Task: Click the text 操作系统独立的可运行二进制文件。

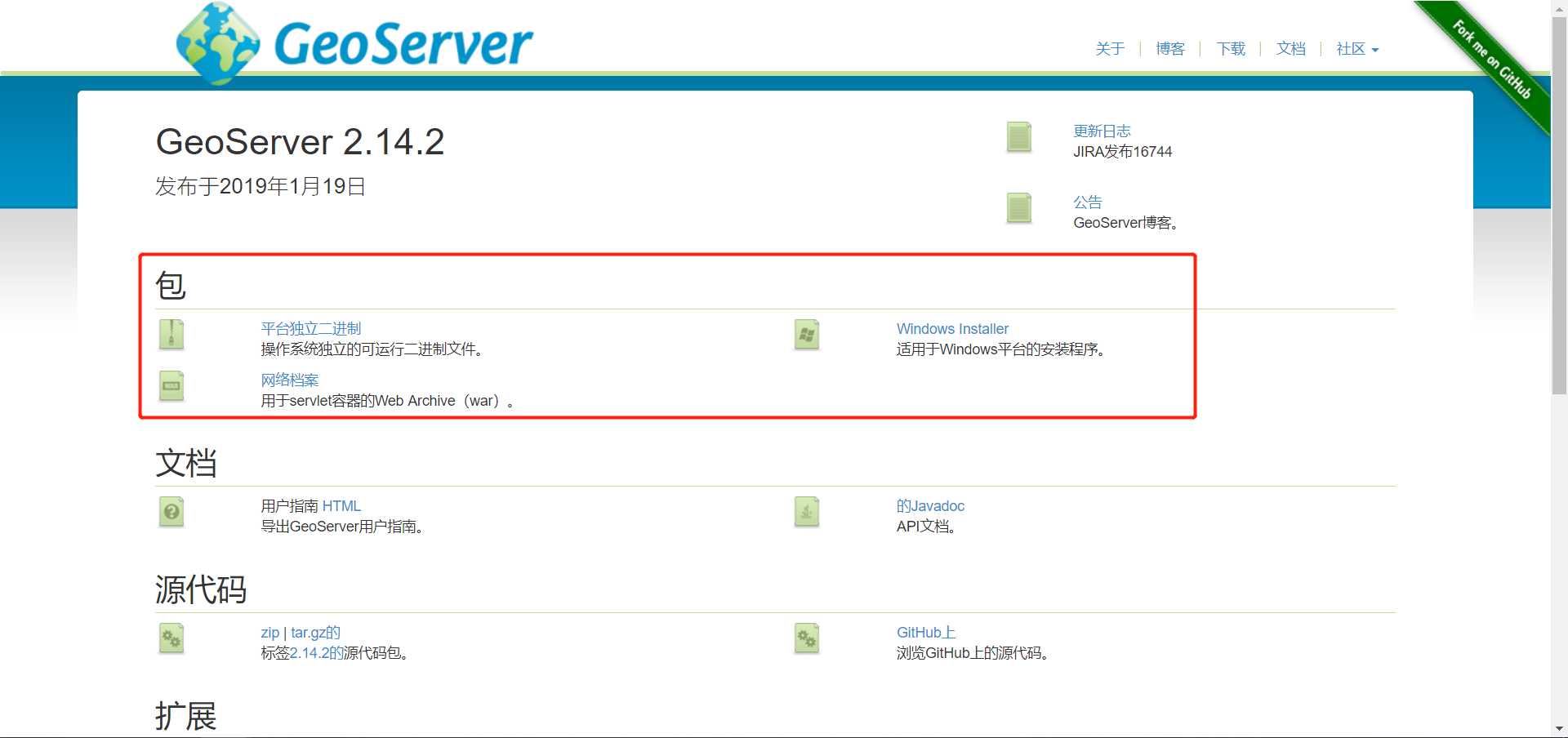Action: coord(372,349)
